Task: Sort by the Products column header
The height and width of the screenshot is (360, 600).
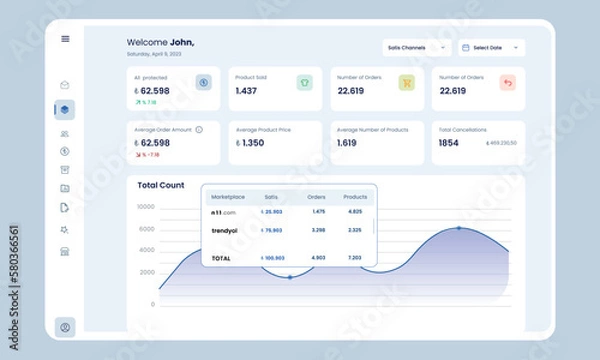Action: [355, 197]
